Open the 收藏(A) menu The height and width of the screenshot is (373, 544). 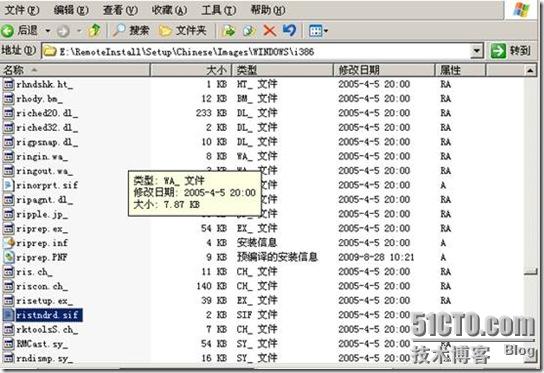169,10
